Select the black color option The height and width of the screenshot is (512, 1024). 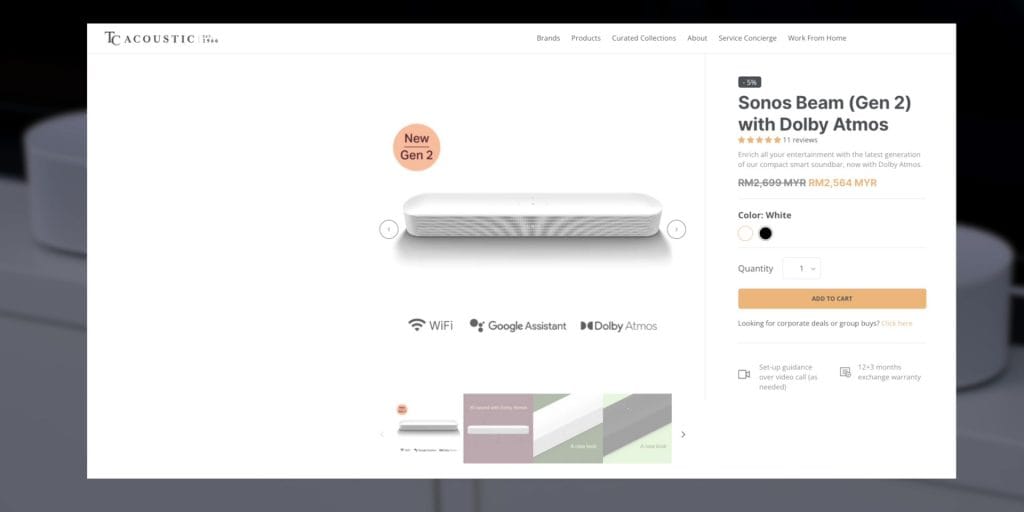(x=765, y=233)
